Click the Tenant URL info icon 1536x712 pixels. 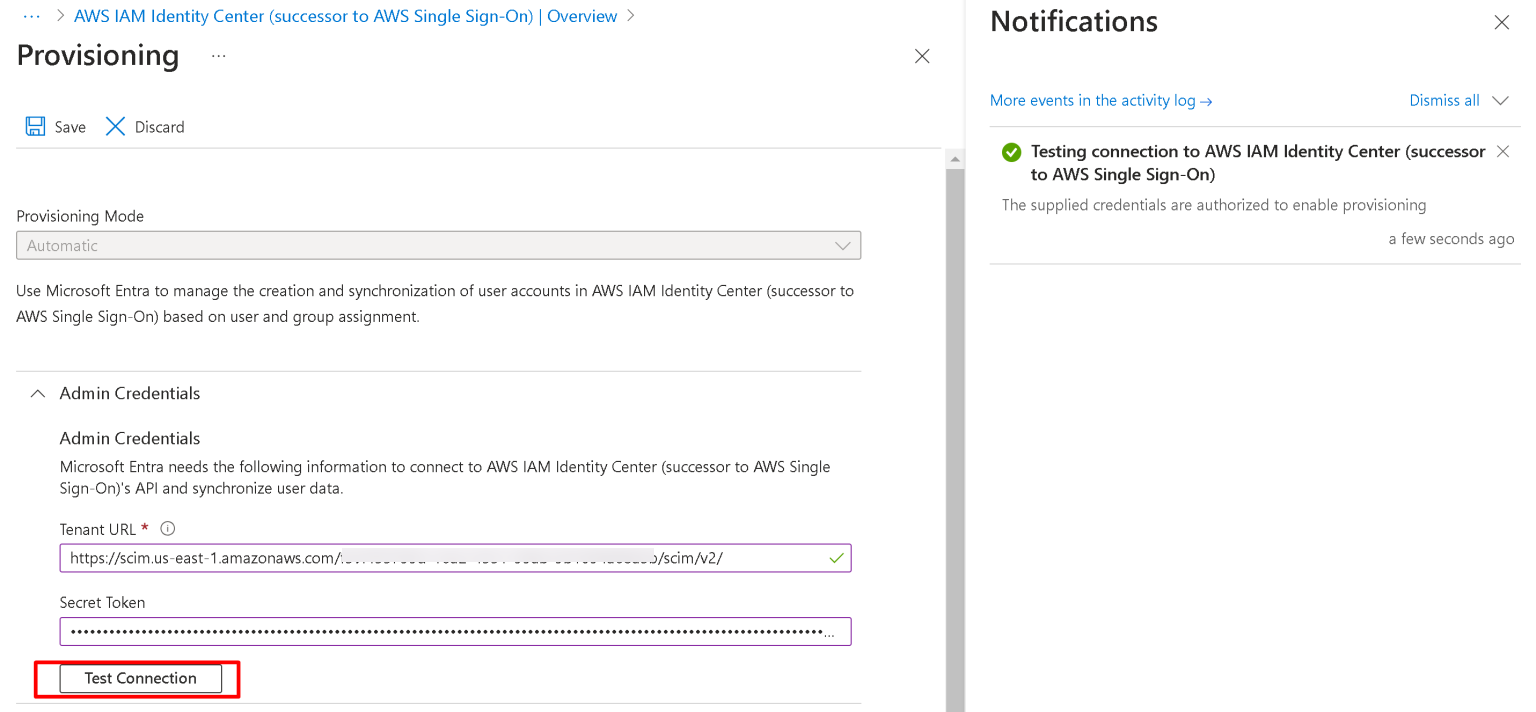click(168, 528)
